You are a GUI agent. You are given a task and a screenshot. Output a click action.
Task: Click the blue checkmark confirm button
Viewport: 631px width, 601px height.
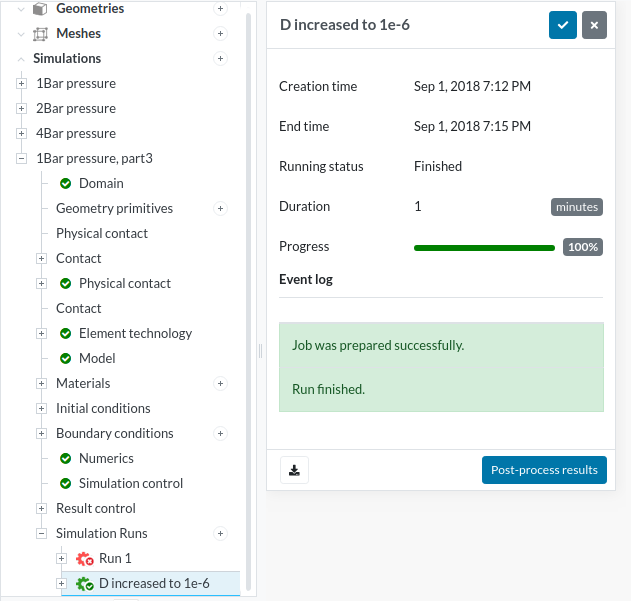coord(563,25)
